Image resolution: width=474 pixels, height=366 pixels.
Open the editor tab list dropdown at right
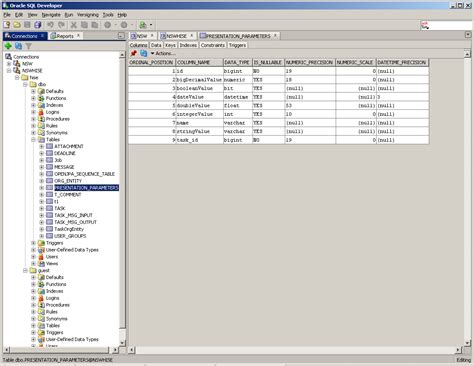pos(468,34)
